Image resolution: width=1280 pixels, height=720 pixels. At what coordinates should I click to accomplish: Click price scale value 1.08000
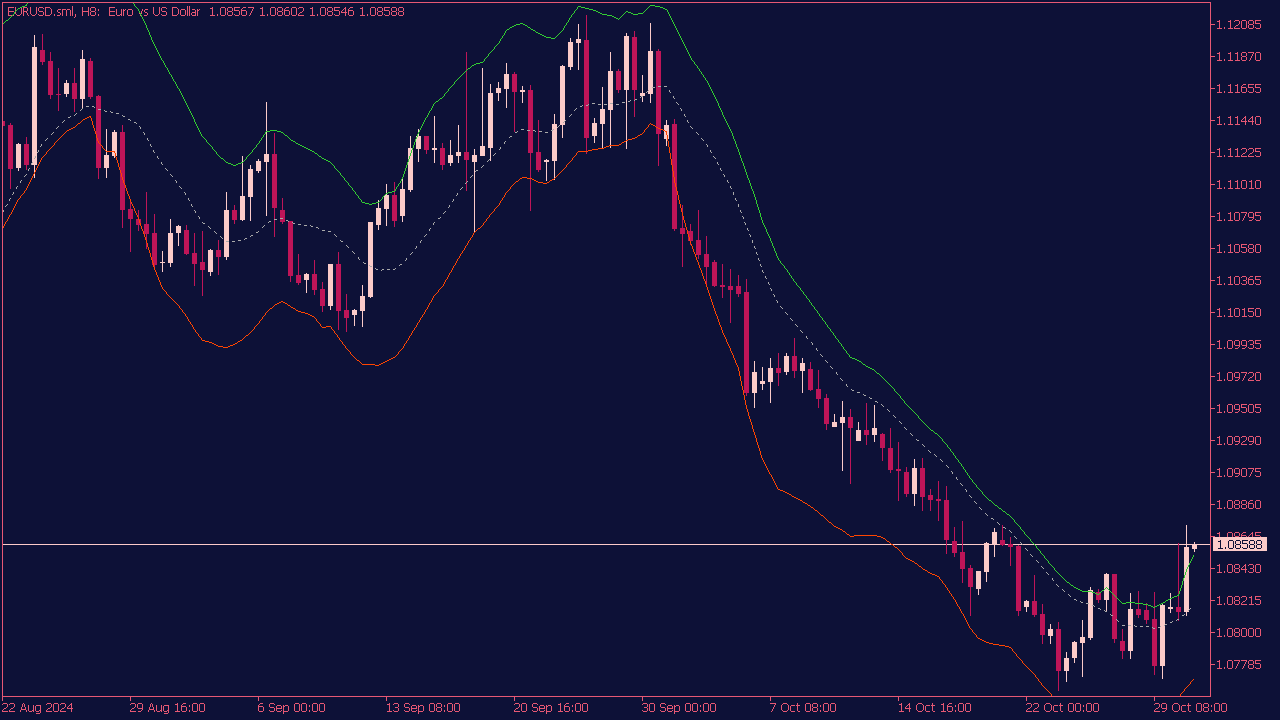(x=1240, y=633)
